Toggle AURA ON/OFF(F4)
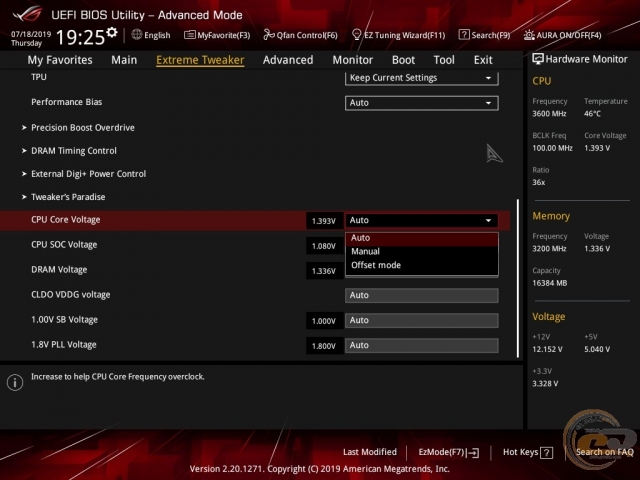This screenshot has height=480, width=640. pyautogui.click(x=562, y=35)
